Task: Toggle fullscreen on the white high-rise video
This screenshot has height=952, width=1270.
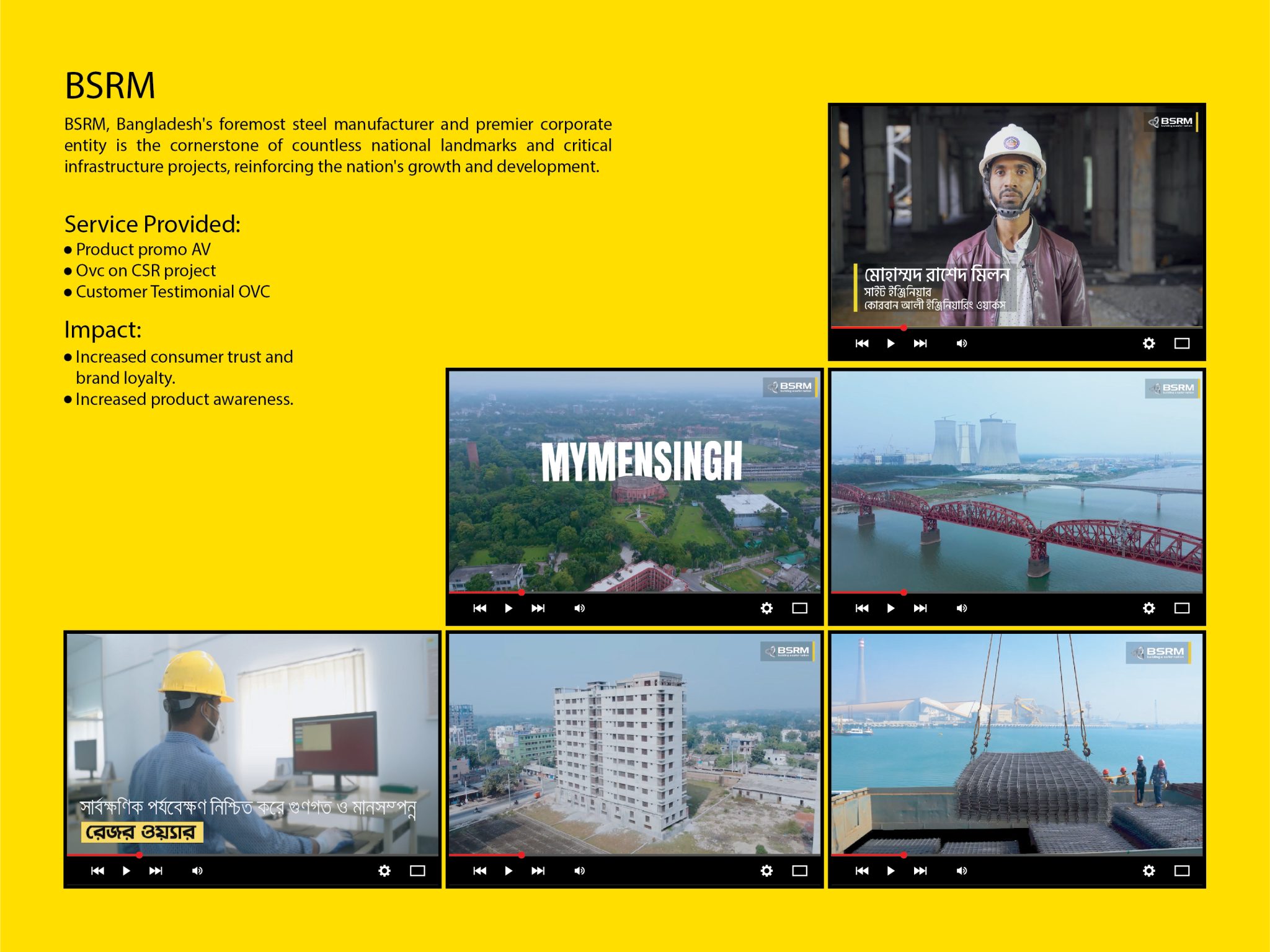Action: [800, 871]
